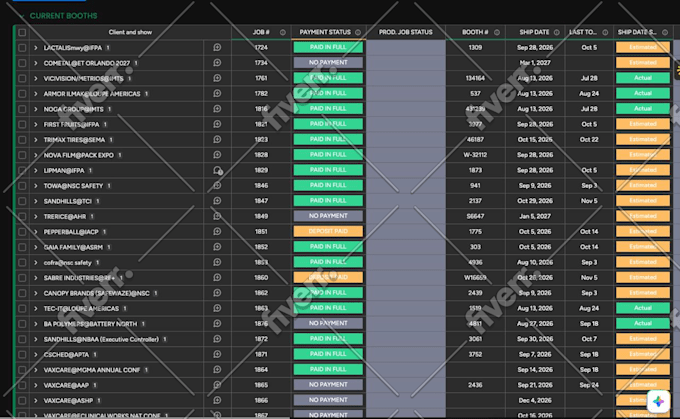Open conversation icon for BA POLYMERS@BATTERY NORTH
Screen dimensions: 680x419
217,324
